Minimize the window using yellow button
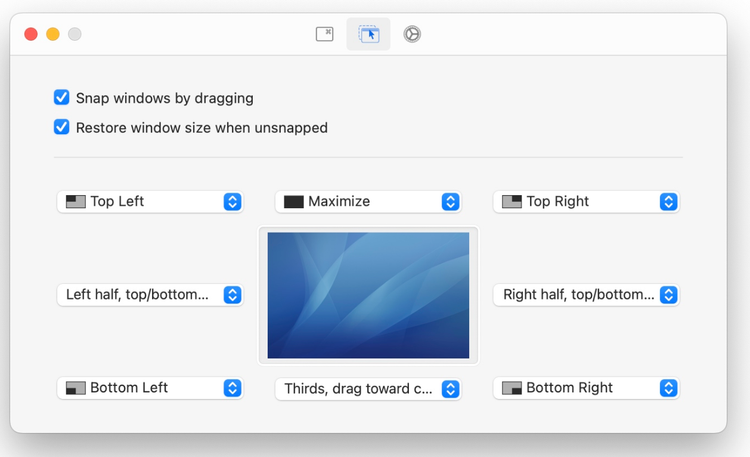This screenshot has height=457, width=750. click(53, 34)
